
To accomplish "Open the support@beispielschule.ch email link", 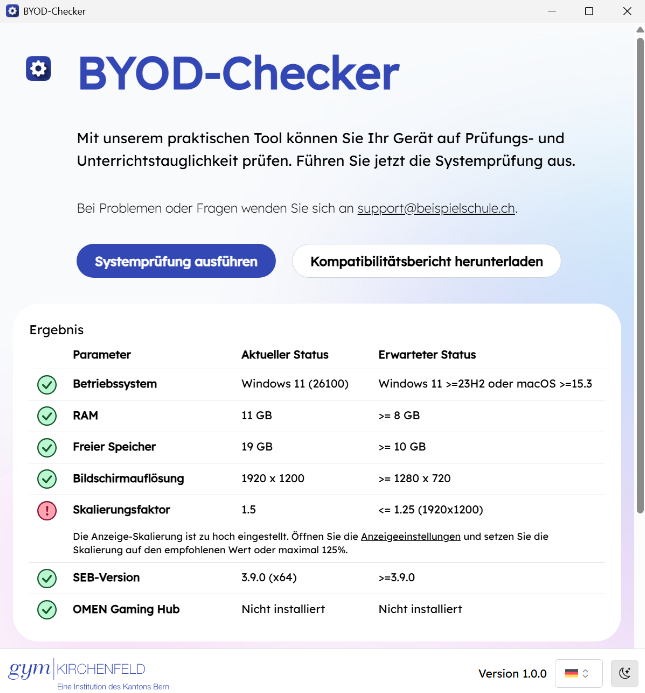I will pos(436,208).
